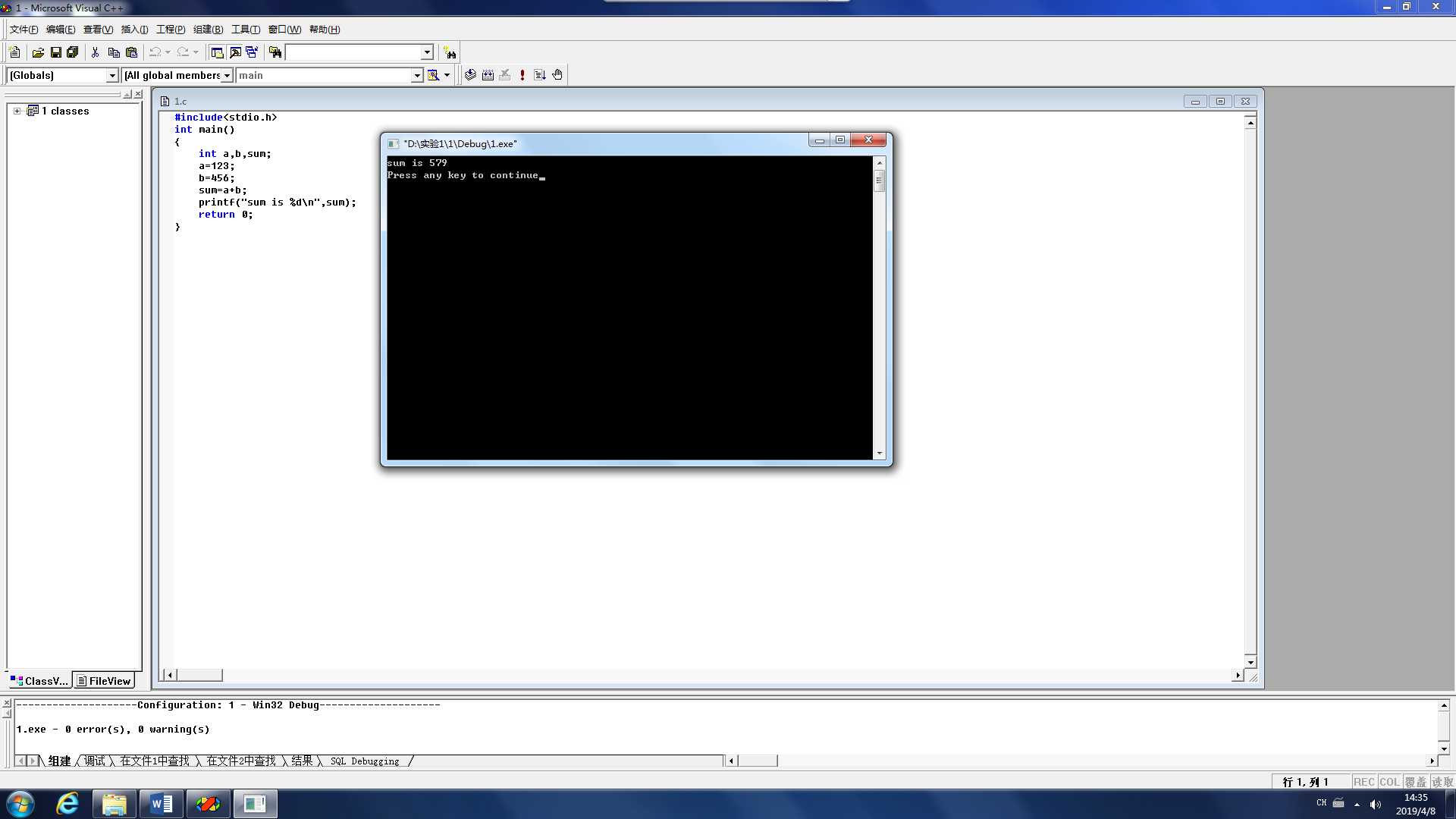1456x819 pixels.
Task: Launch Internet Explorer from taskbar
Action: click(67, 804)
